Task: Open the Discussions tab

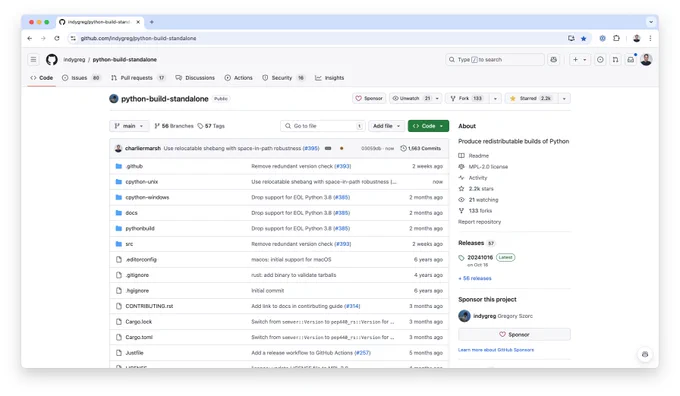Action: [x=195, y=78]
